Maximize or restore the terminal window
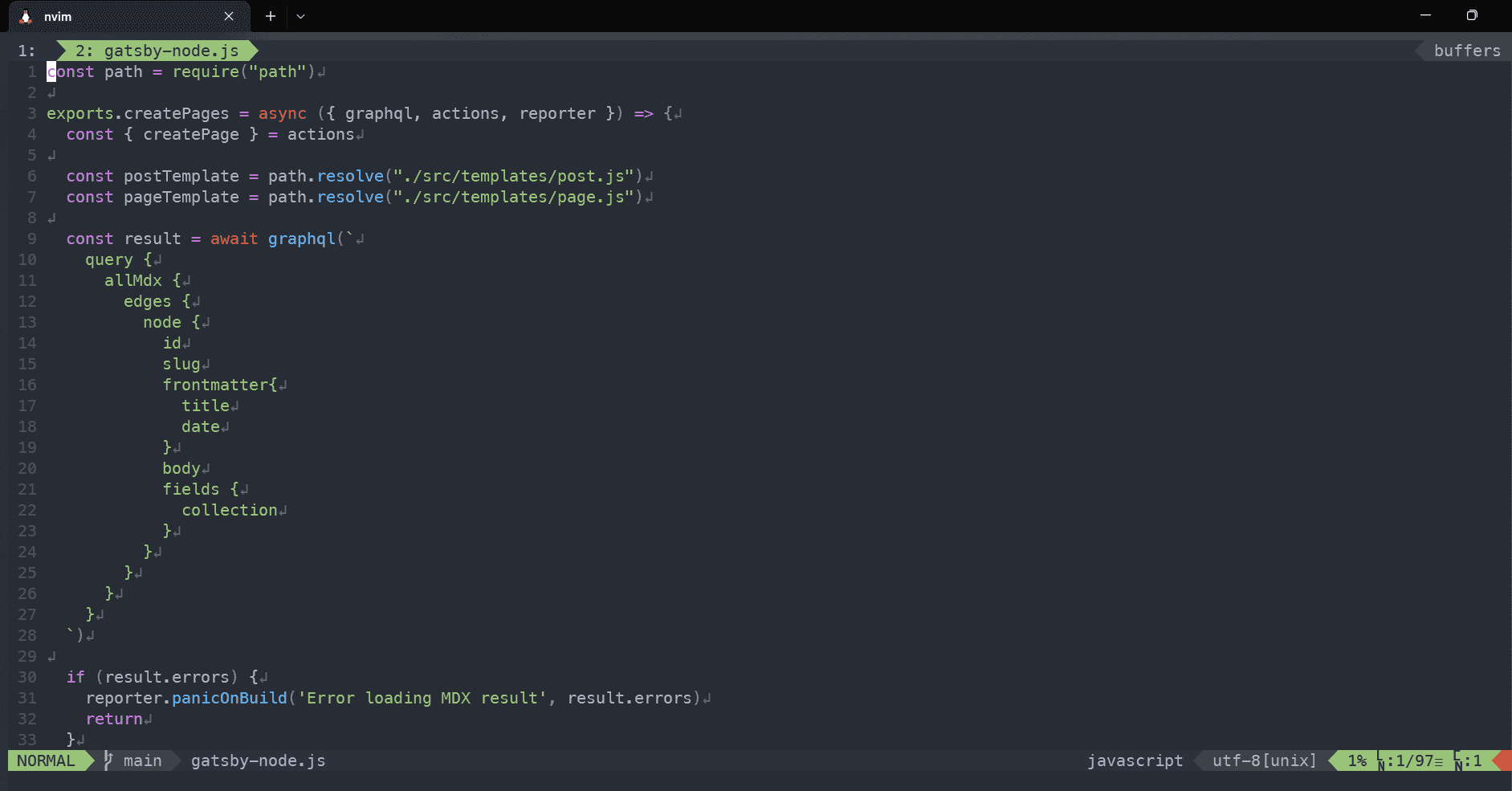The height and width of the screenshot is (791, 1512). click(1472, 16)
